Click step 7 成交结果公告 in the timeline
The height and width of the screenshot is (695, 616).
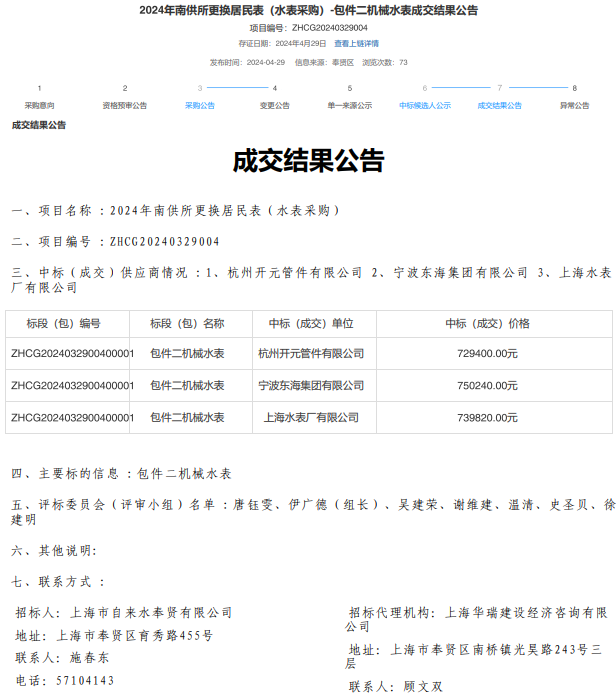click(499, 105)
